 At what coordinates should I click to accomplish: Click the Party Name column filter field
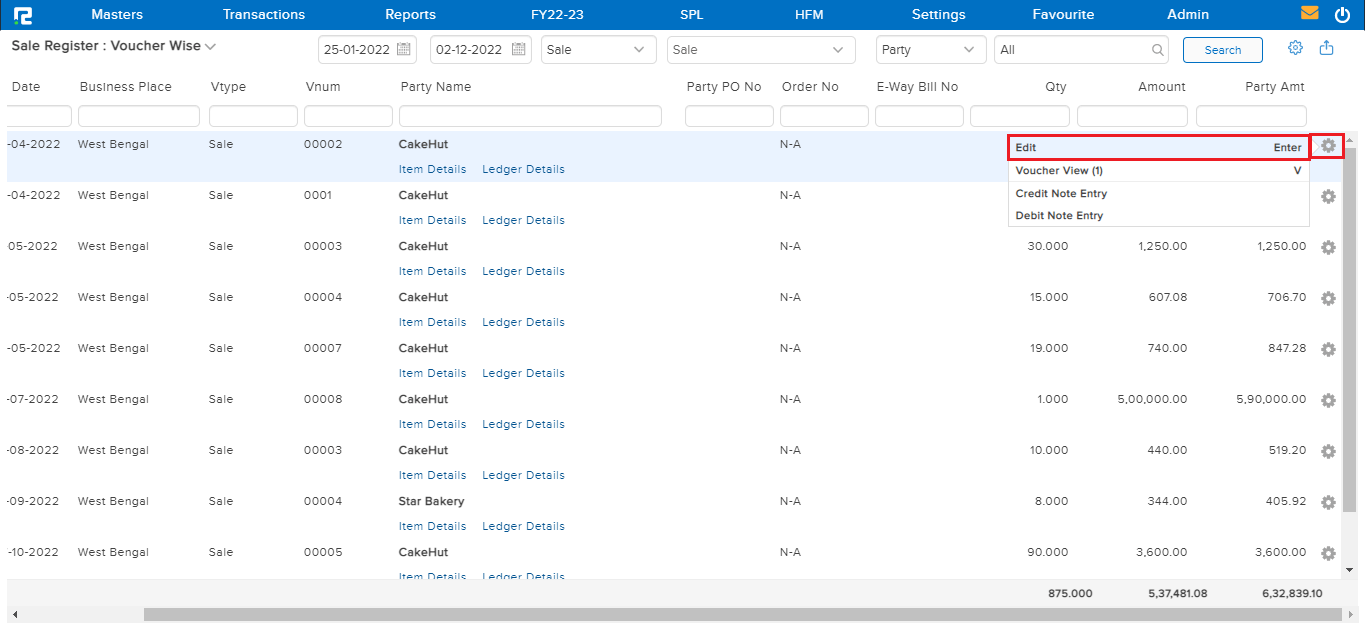530,116
